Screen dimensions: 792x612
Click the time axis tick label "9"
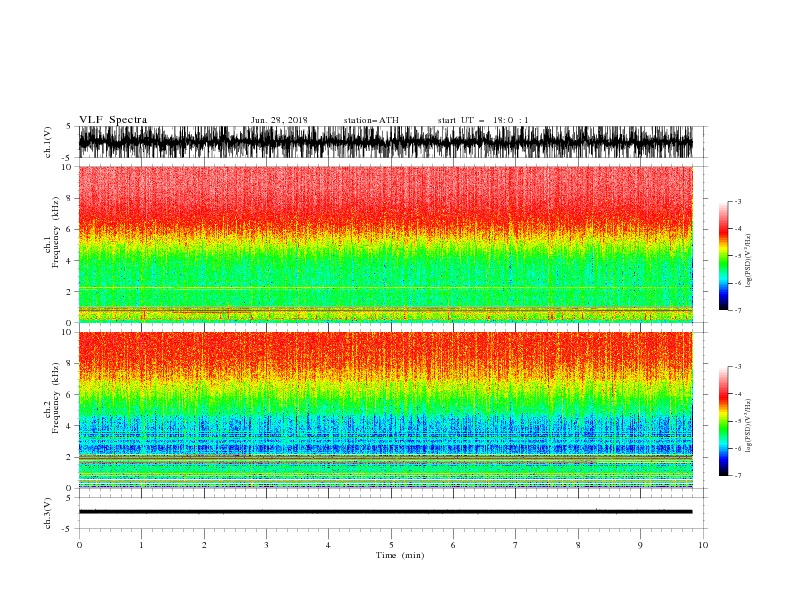coord(640,545)
